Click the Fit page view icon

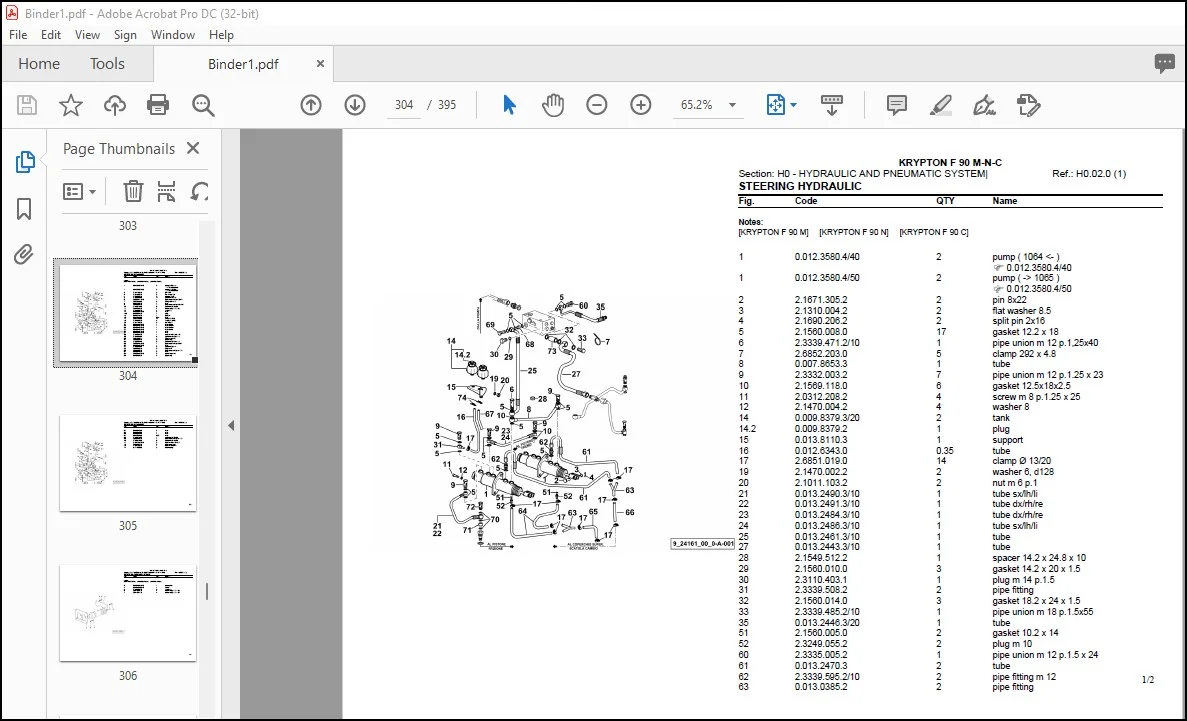tap(776, 105)
